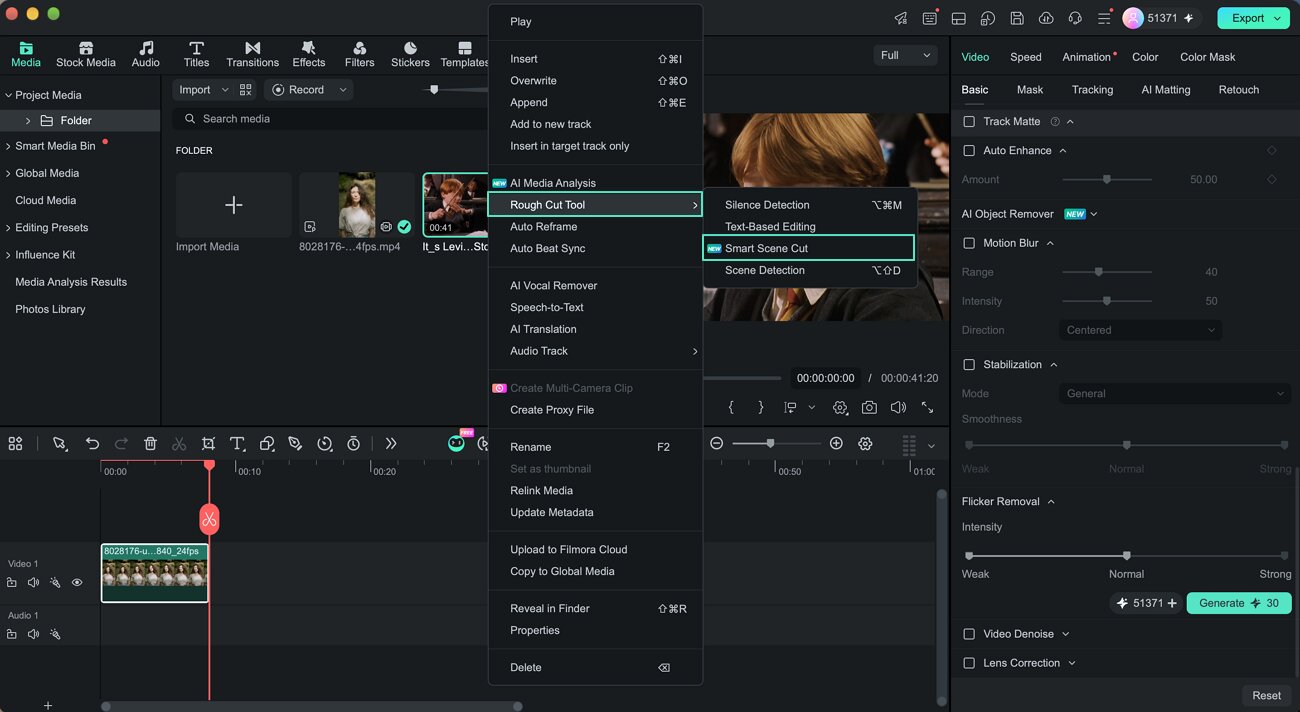Viewport: 1300px width, 712px height.
Task: Zoom out timeline with minus icon
Action: click(716, 443)
